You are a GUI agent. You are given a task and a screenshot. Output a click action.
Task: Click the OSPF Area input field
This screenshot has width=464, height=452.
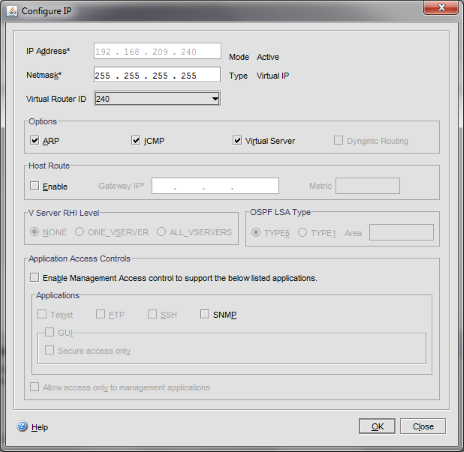(x=401, y=232)
